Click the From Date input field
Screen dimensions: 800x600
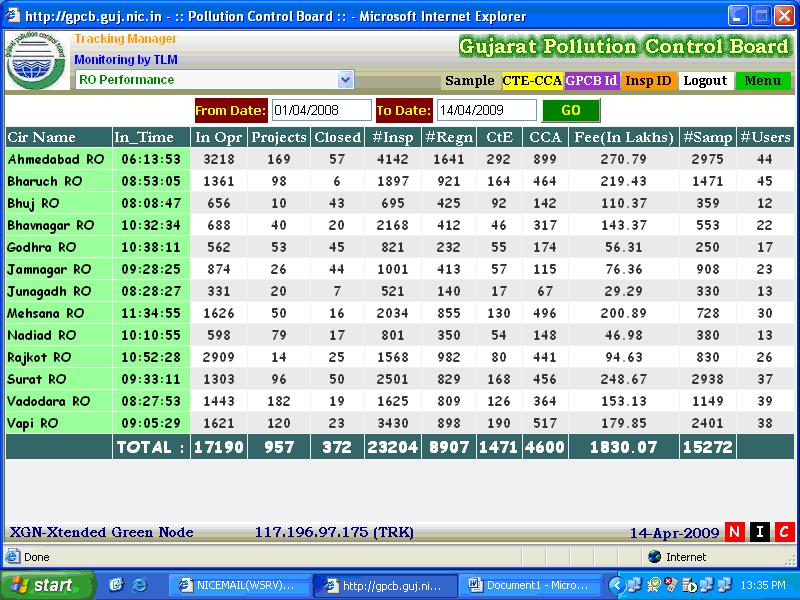tap(321, 110)
